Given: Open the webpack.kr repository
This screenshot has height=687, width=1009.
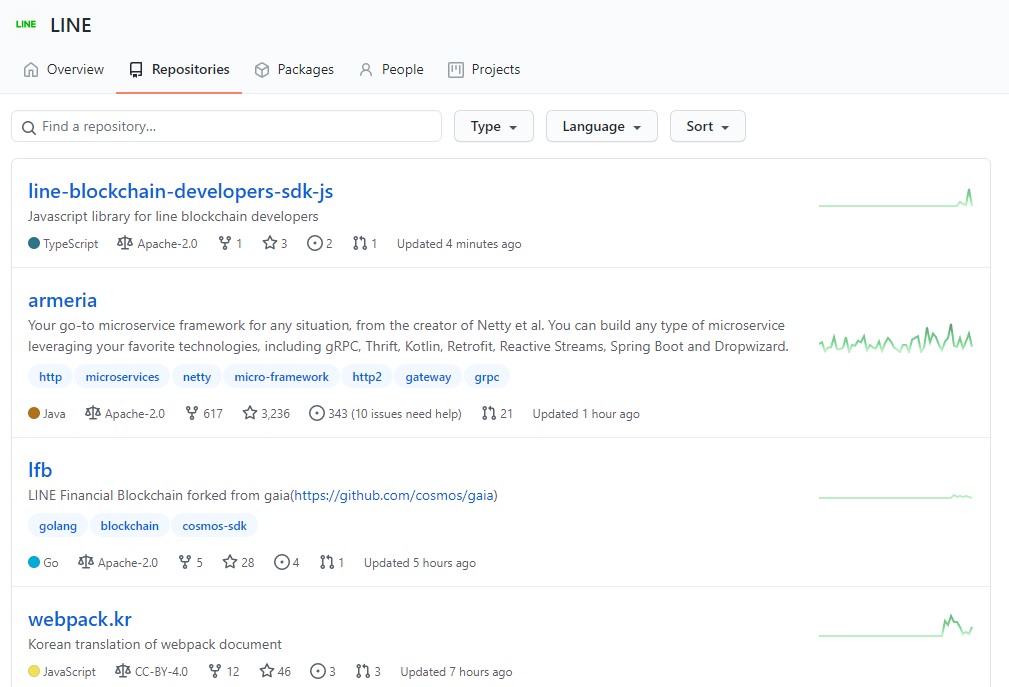Looking at the screenshot, I should (80, 619).
